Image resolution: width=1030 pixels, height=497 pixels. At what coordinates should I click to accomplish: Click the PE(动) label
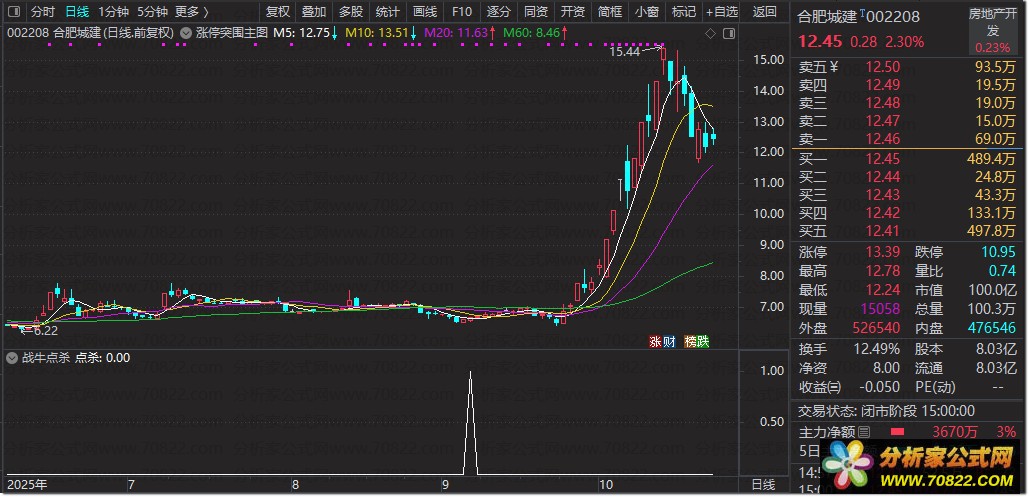pos(936,387)
